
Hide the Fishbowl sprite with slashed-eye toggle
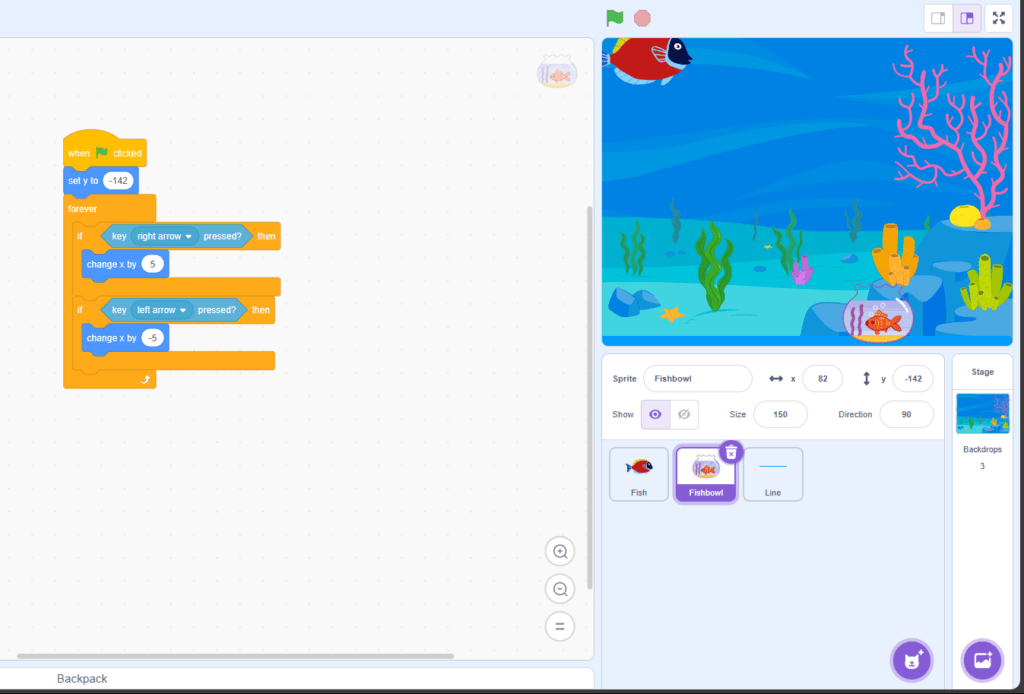(x=686, y=414)
